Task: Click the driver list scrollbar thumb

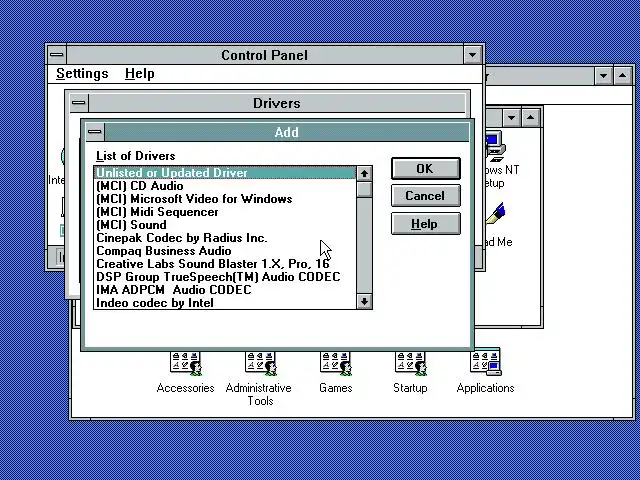Action: 364,189
